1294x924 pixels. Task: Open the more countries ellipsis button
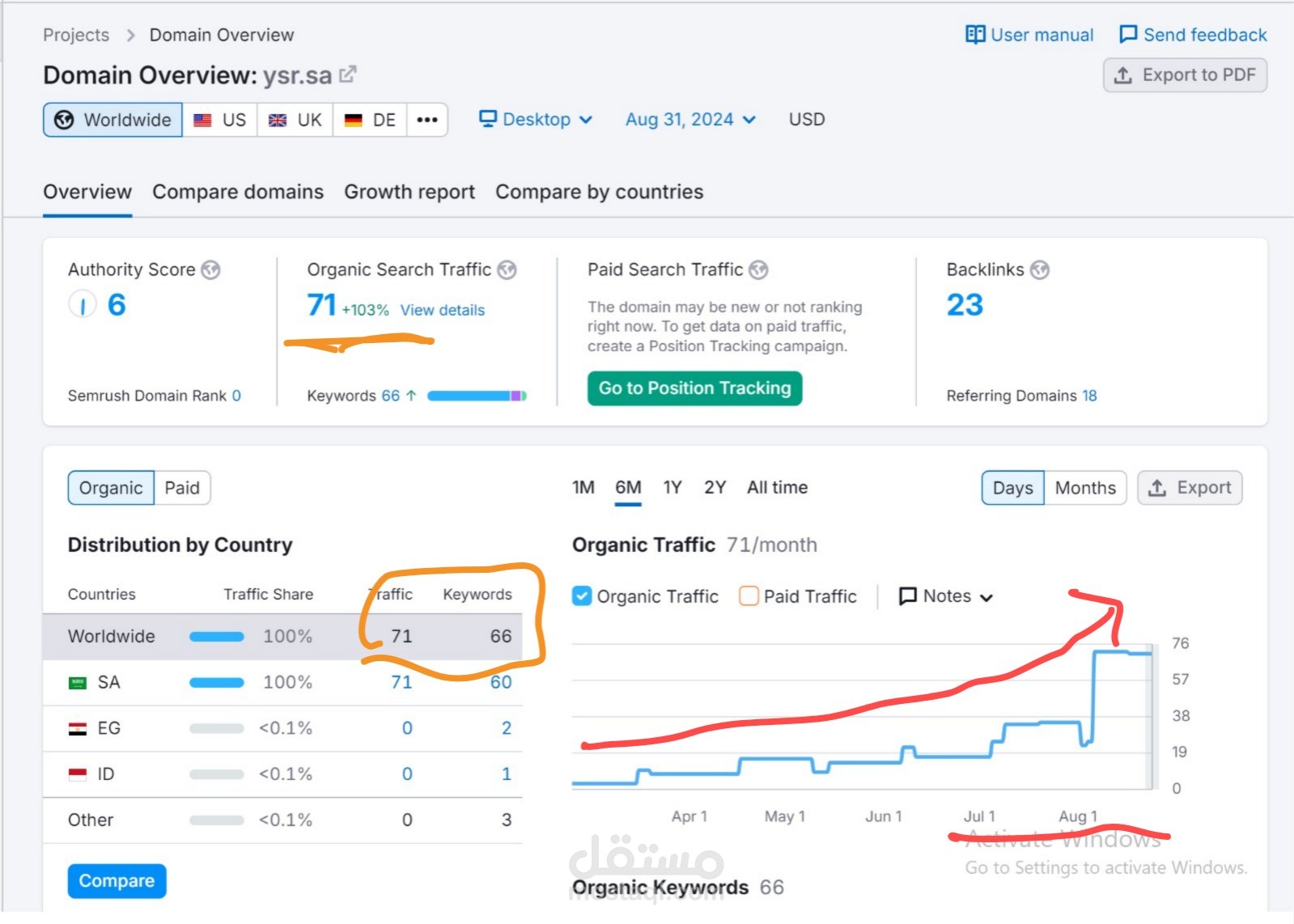pos(427,120)
